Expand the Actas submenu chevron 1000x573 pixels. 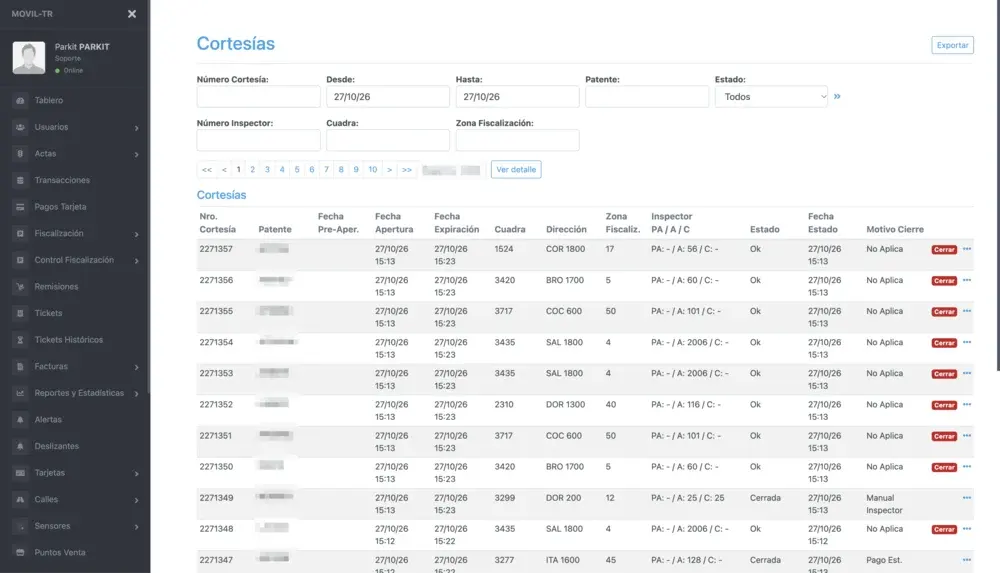[136, 154]
